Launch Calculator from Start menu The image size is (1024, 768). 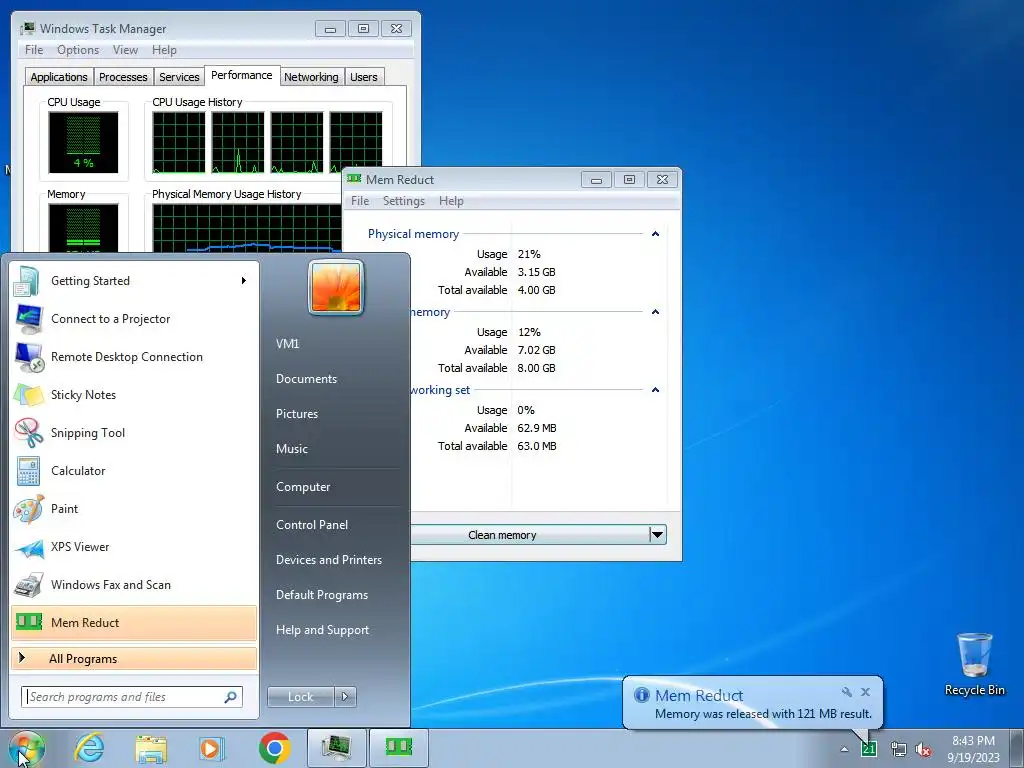coord(134,470)
